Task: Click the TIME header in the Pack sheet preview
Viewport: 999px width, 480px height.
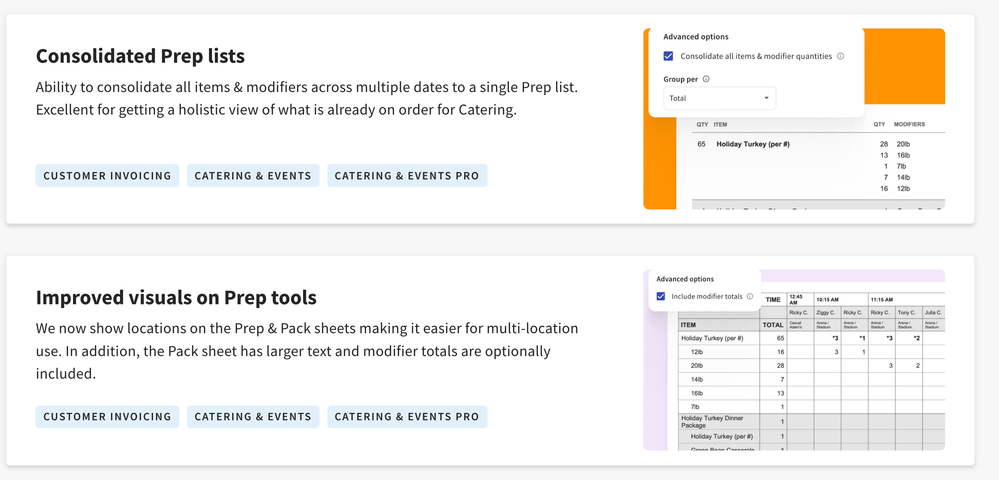Action: pos(773,299)
